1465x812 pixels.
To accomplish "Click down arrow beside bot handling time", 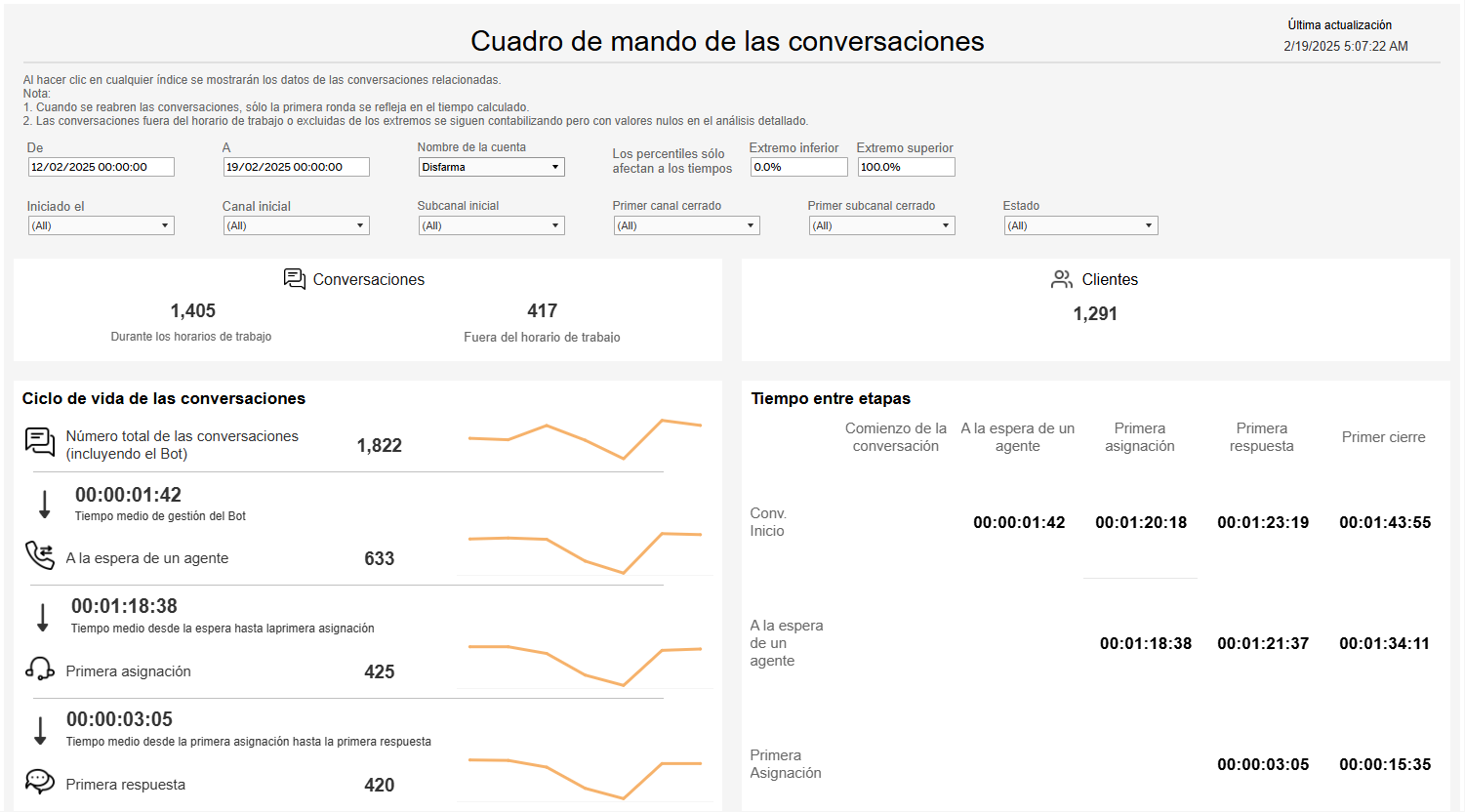I will [x=44, y=505].
